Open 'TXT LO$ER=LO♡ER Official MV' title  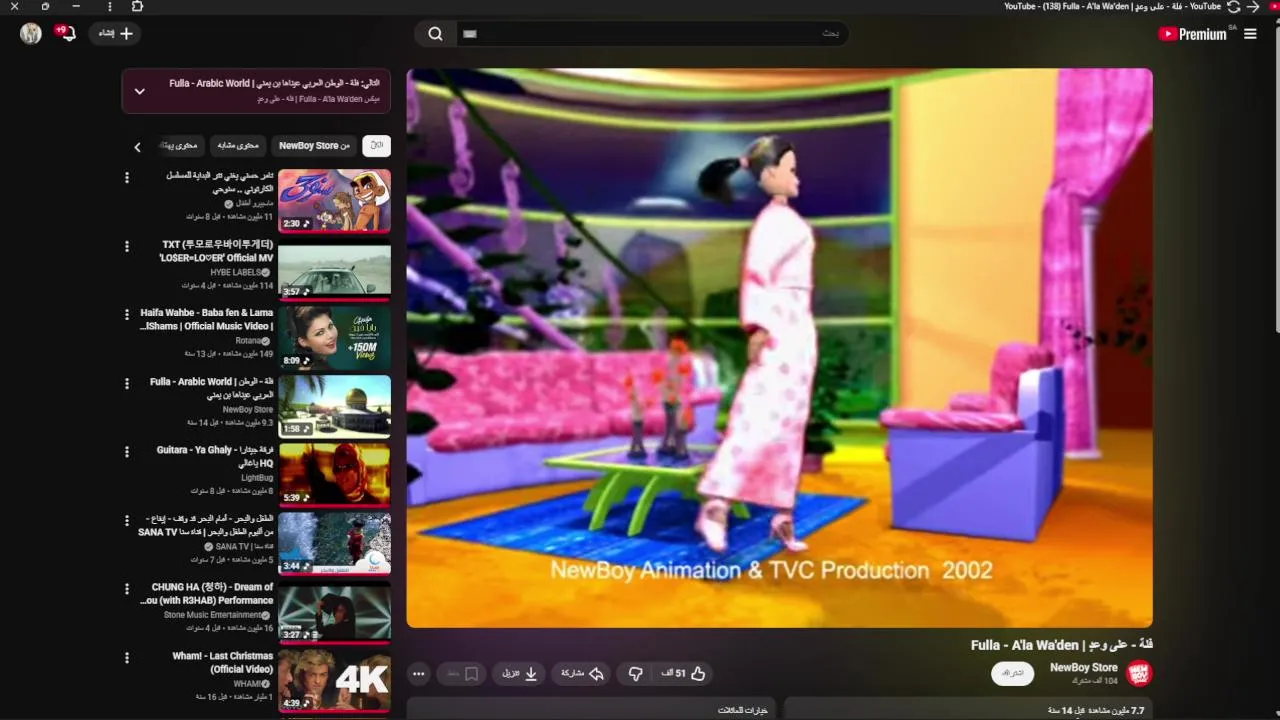tap(216, 251)
